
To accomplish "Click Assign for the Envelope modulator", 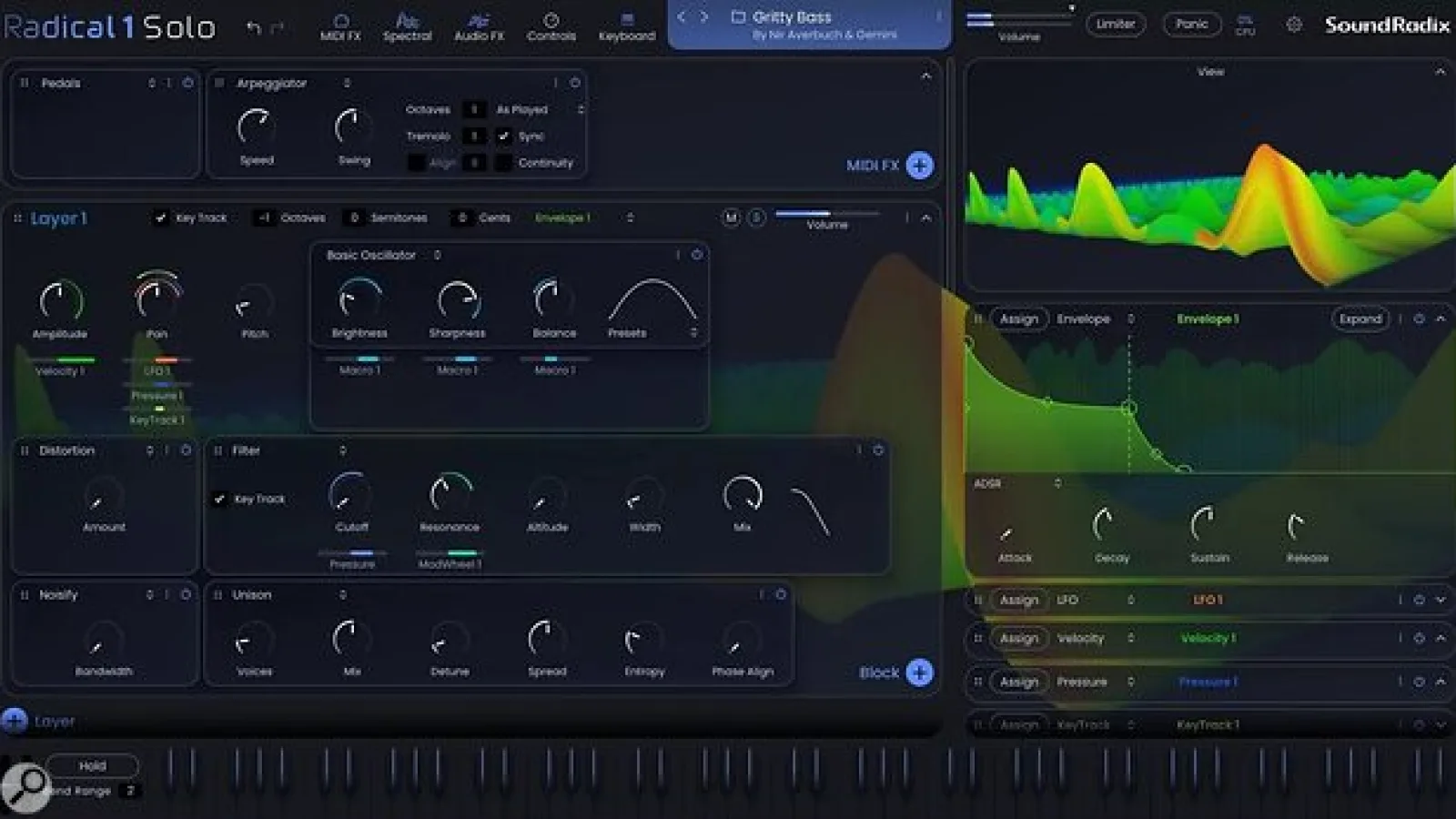I will pos(1019,318).
